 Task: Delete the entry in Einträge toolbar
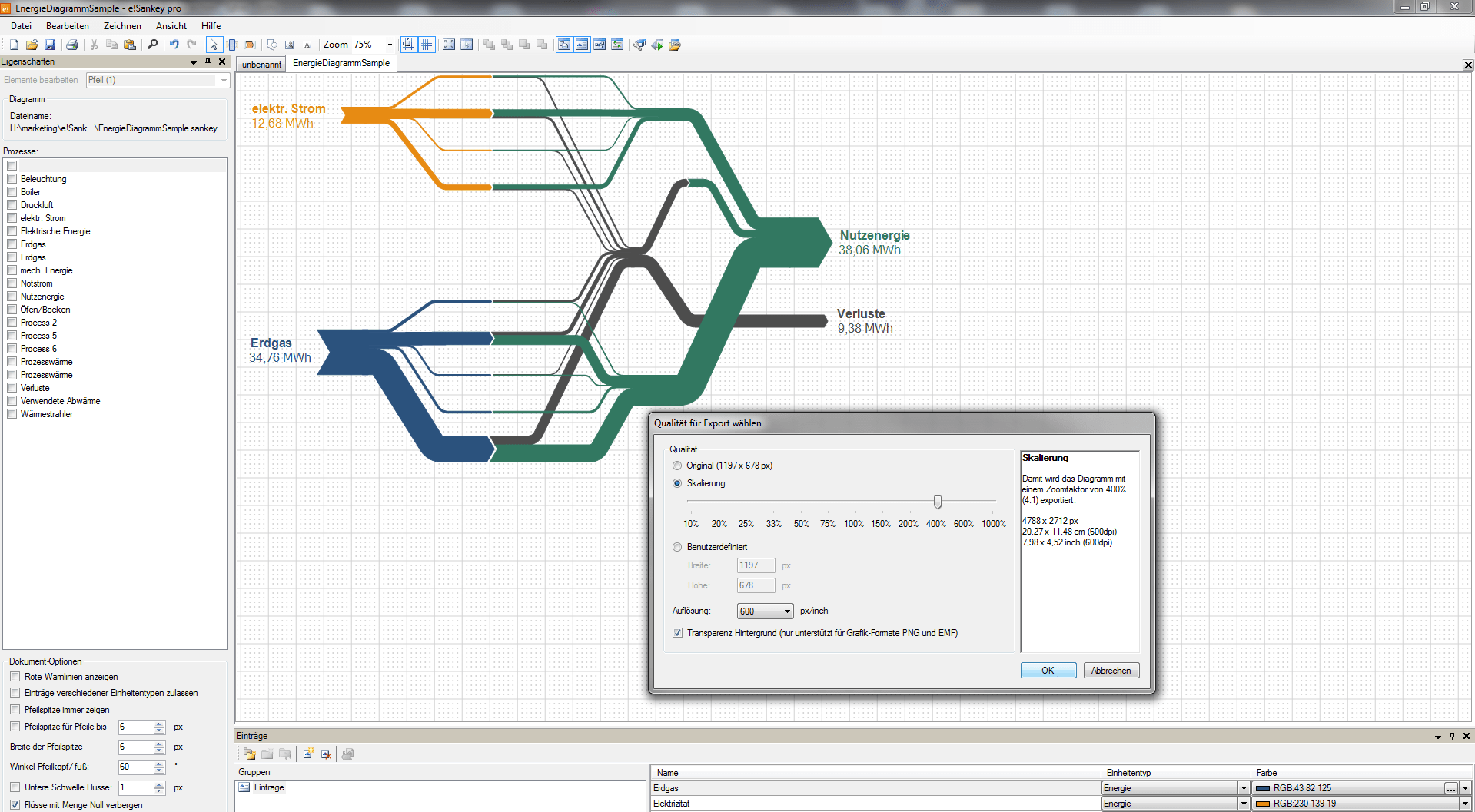pos(326,754)
